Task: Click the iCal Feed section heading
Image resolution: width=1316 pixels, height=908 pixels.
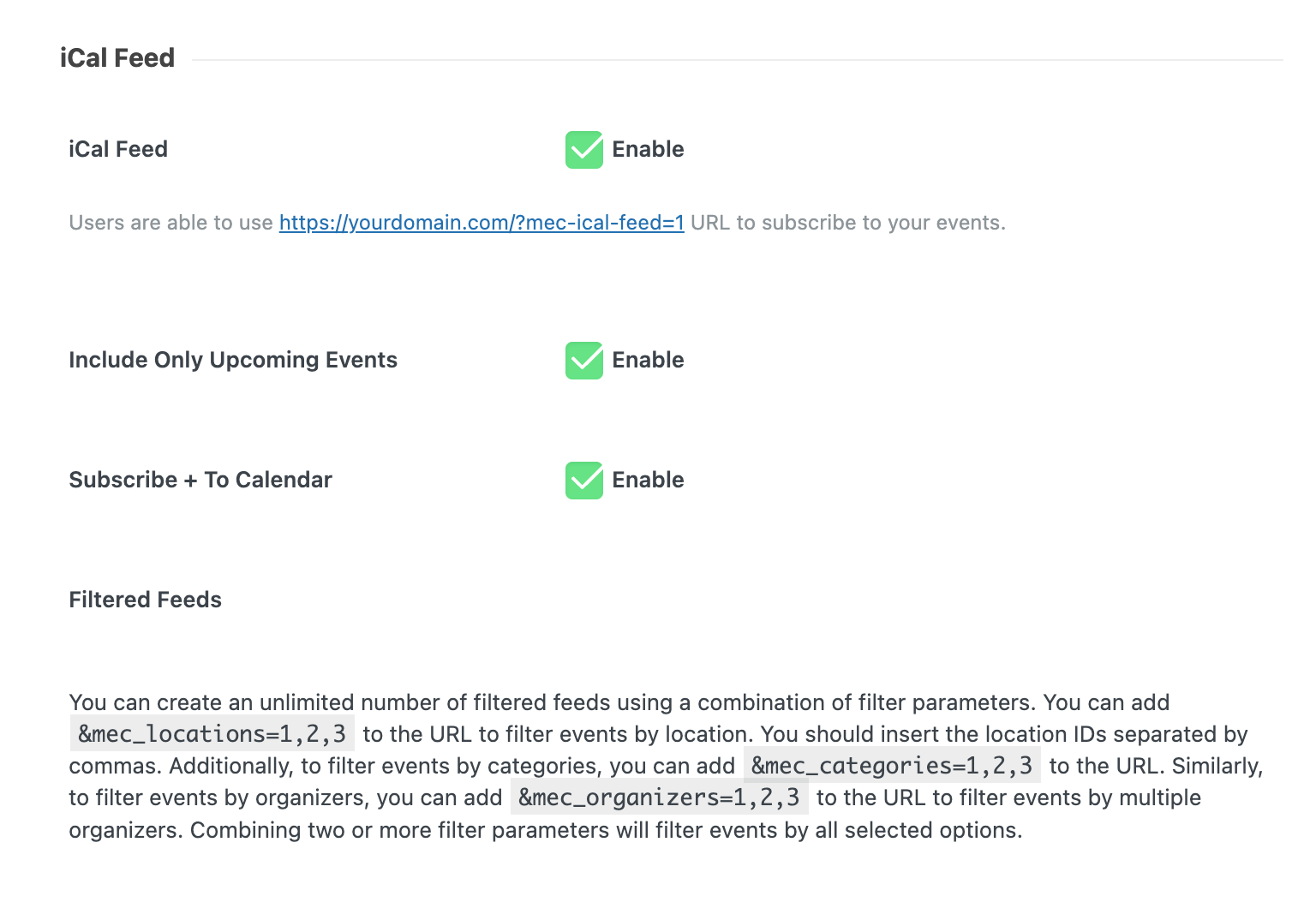Action: 117,57
